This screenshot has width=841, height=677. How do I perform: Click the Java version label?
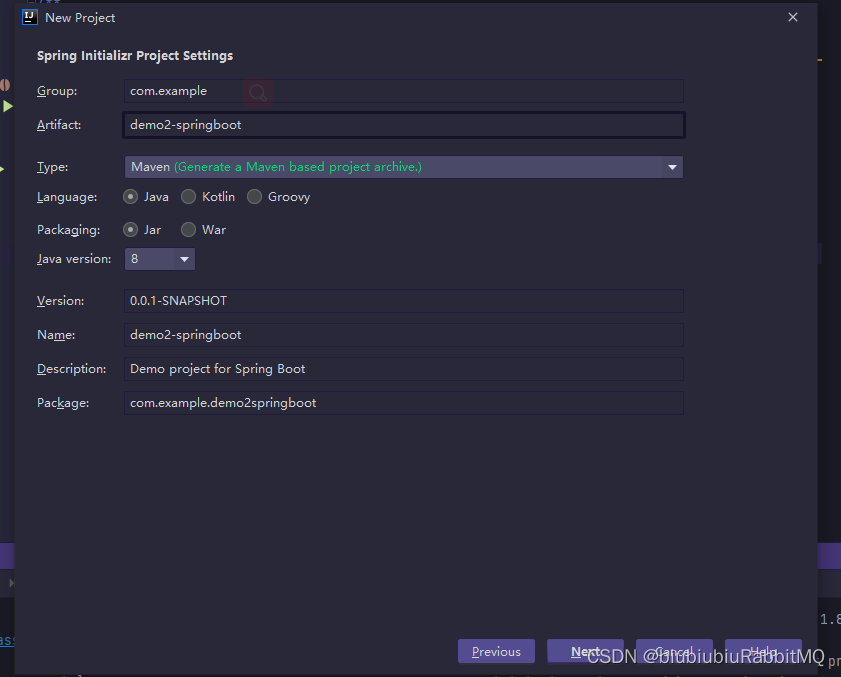click(74, 259)
